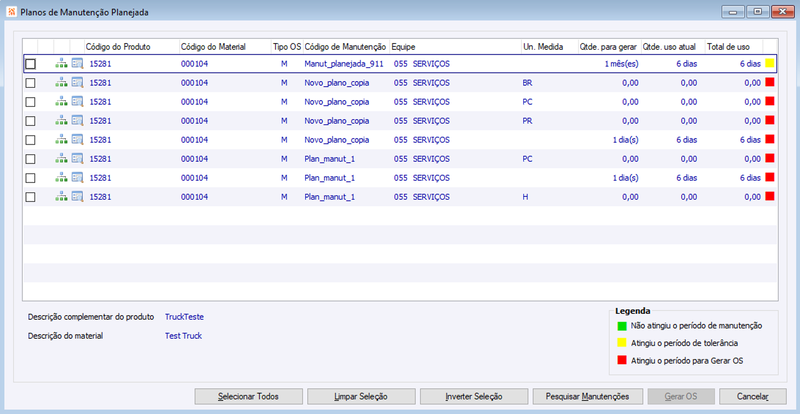Check the Plan_manut_1 PC row checkbox

(31, 159)
